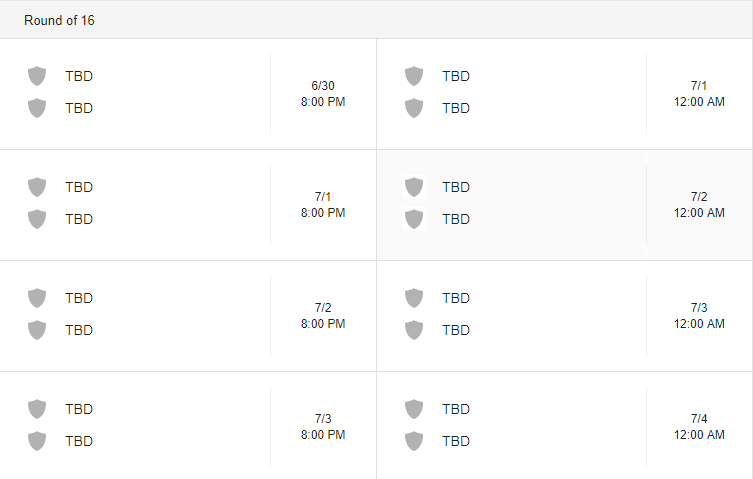Select the 7/4 12:00 AM match time
The height and width of the screenshot is (479, 753).
pyautogui.click(x=699, y=427)
